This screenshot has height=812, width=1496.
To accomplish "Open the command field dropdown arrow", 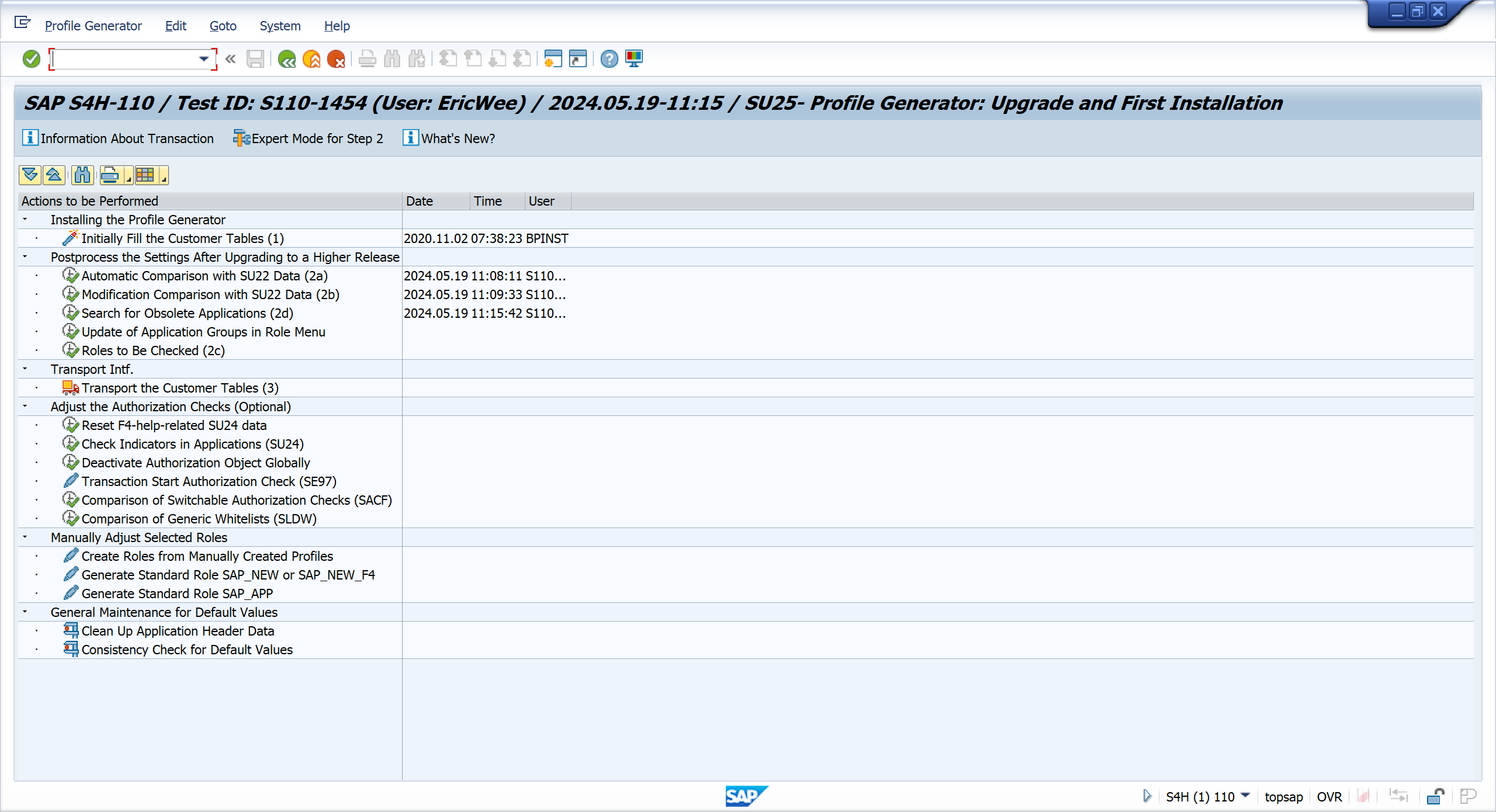I will pyautogui.click(x=203, y=59).
